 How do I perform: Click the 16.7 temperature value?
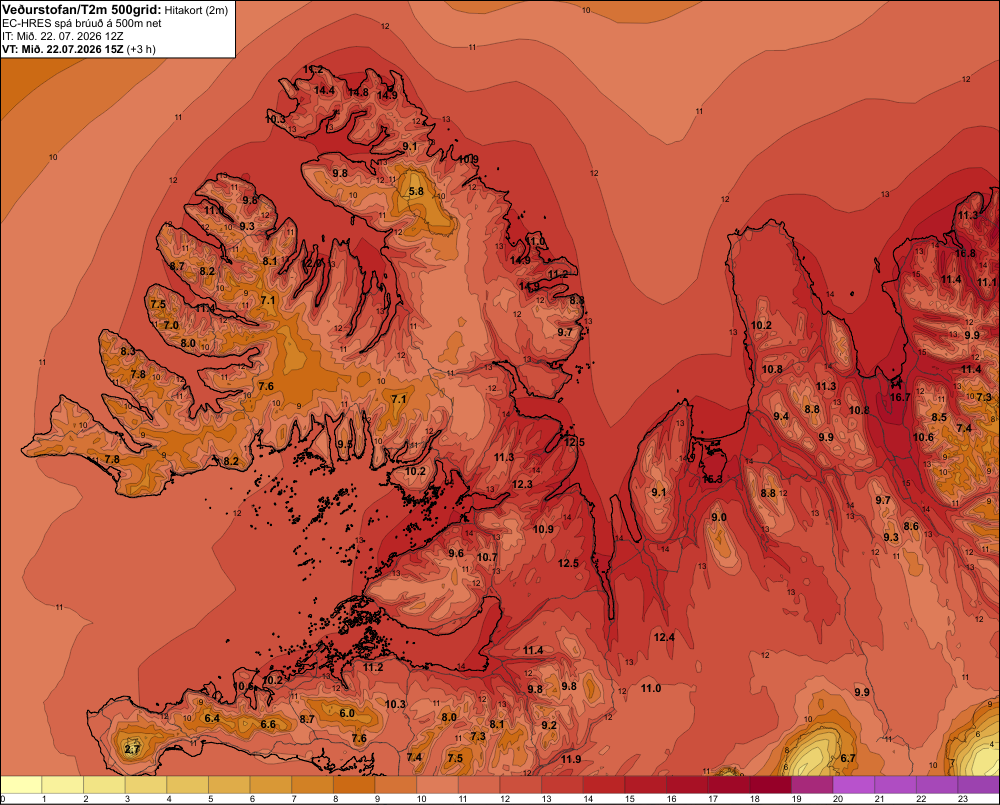pos(900,397)
